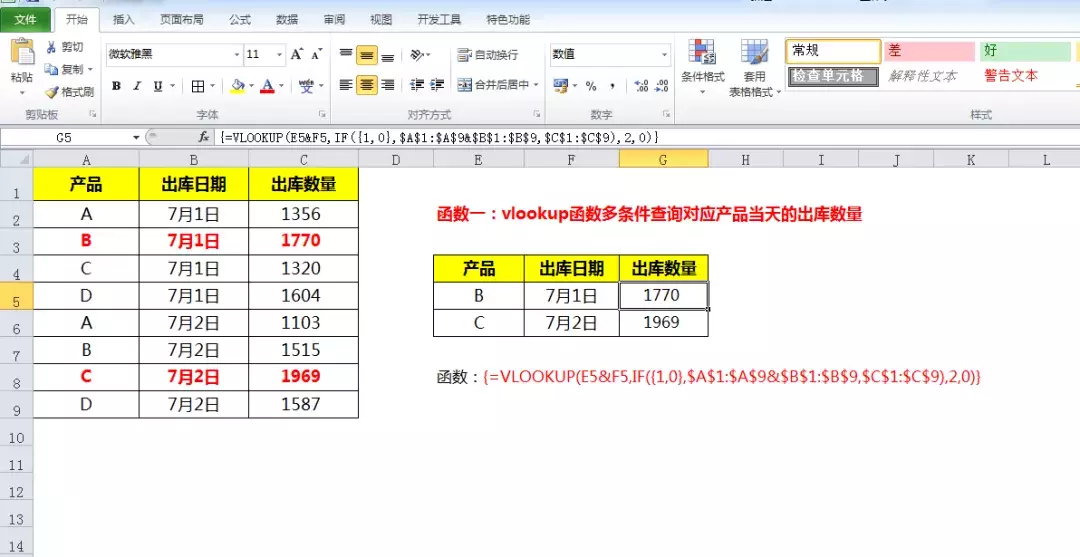Click the borders grid icon
This screenshot has height=557, width=1080.
pos(198,86)
